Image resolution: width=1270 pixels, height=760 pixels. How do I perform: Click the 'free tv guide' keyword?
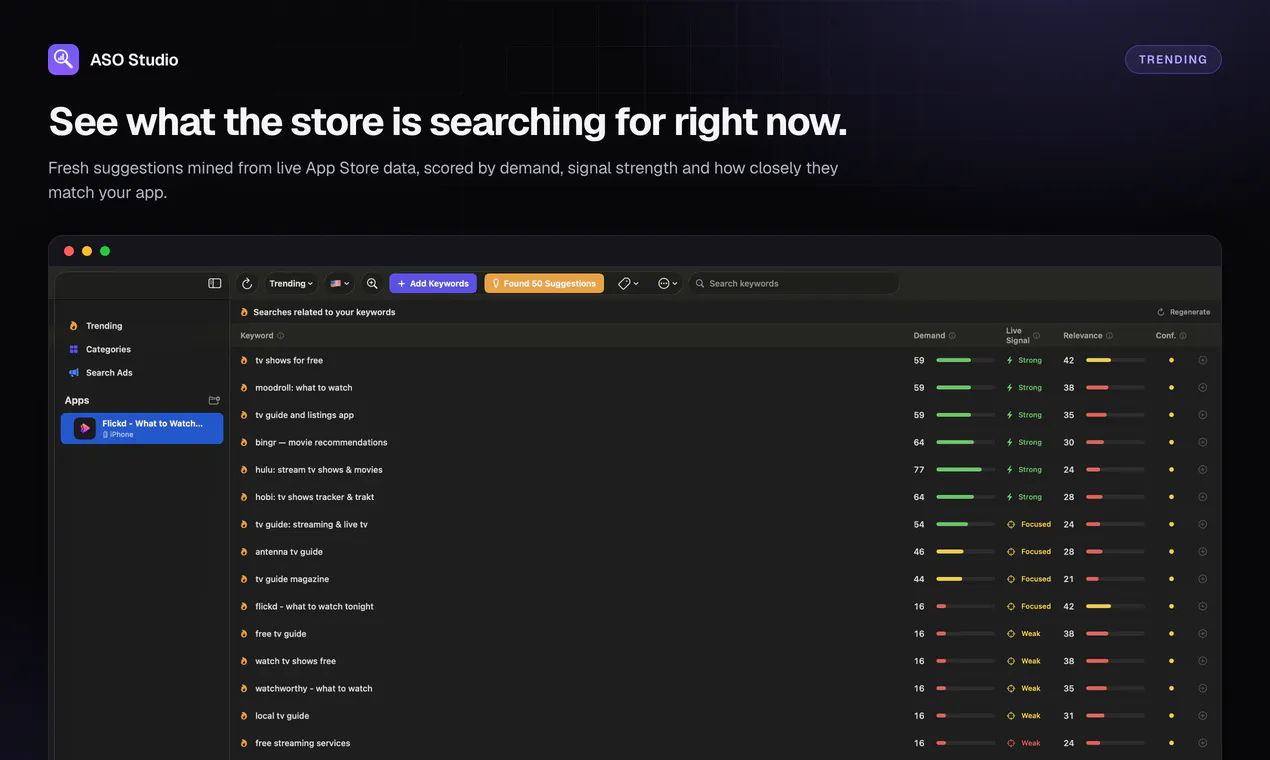[281, 634]
